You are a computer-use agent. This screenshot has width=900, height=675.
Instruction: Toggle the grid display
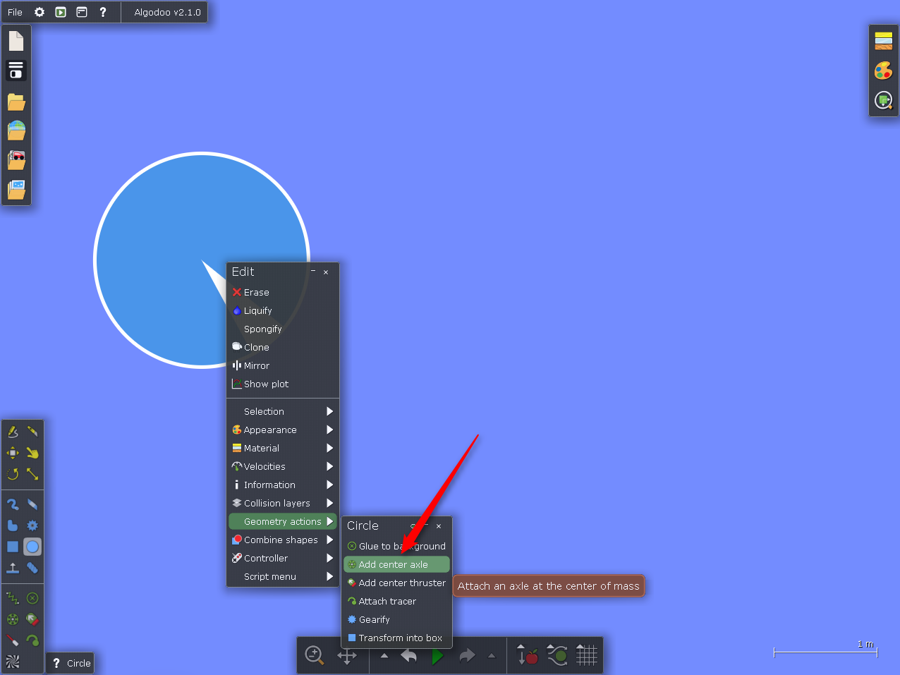coord(587,656)
